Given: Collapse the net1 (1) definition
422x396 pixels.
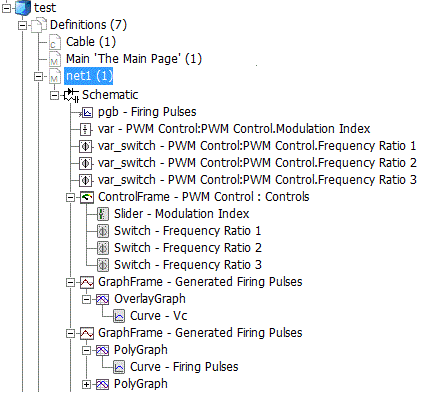Looking at the screenshot, I should click(x=39, y=76).
